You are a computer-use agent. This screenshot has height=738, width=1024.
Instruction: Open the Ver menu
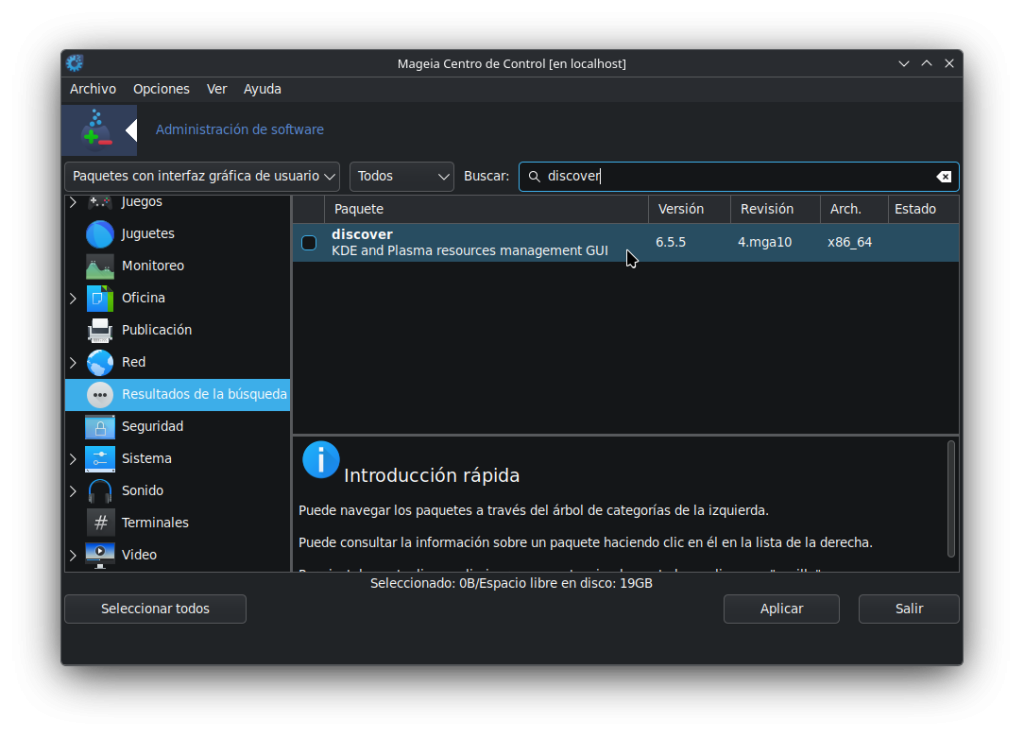[x=217, y=89]
